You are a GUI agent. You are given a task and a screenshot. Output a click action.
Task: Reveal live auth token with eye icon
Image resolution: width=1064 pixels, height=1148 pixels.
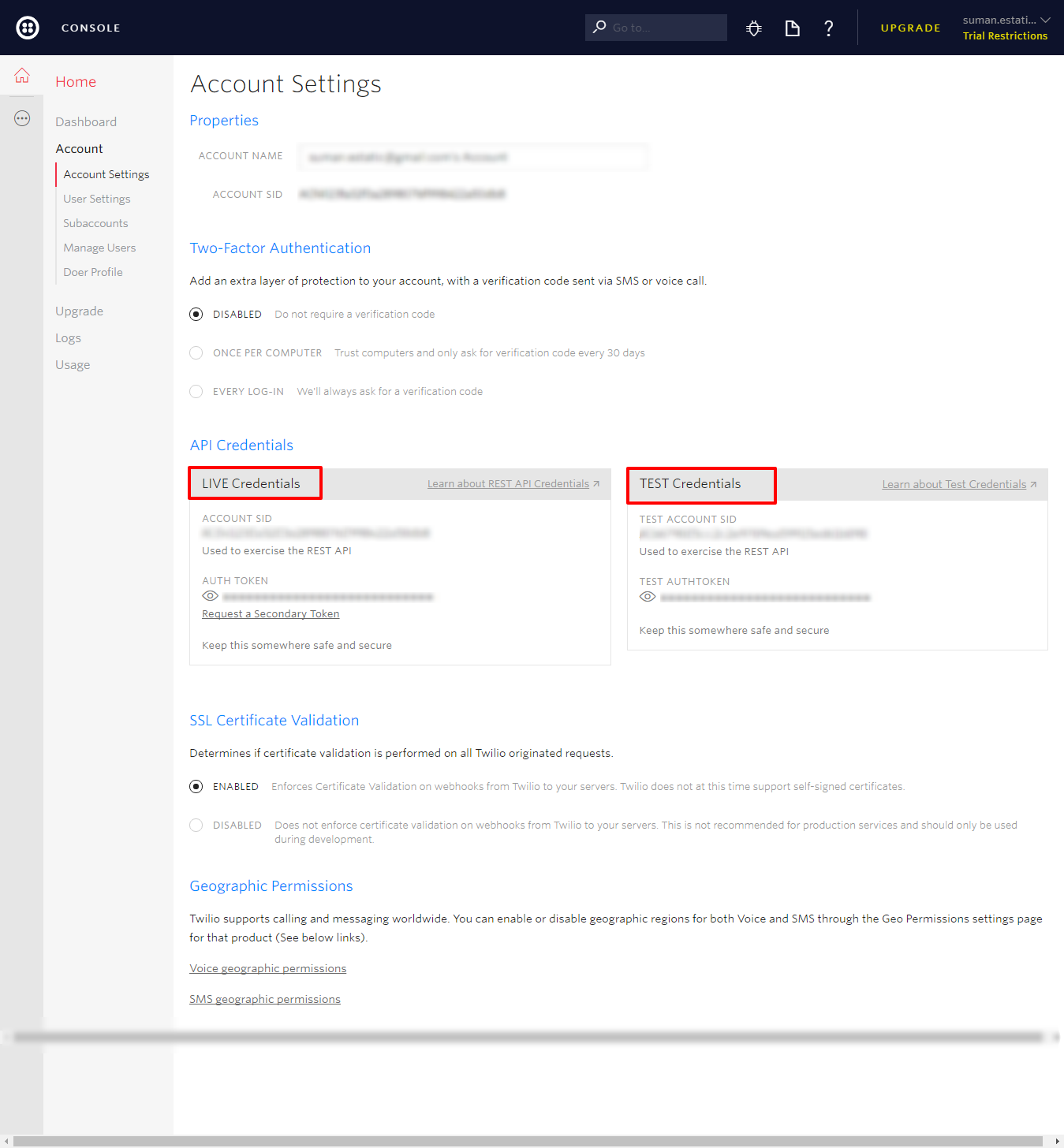click(x=211, y=596)
